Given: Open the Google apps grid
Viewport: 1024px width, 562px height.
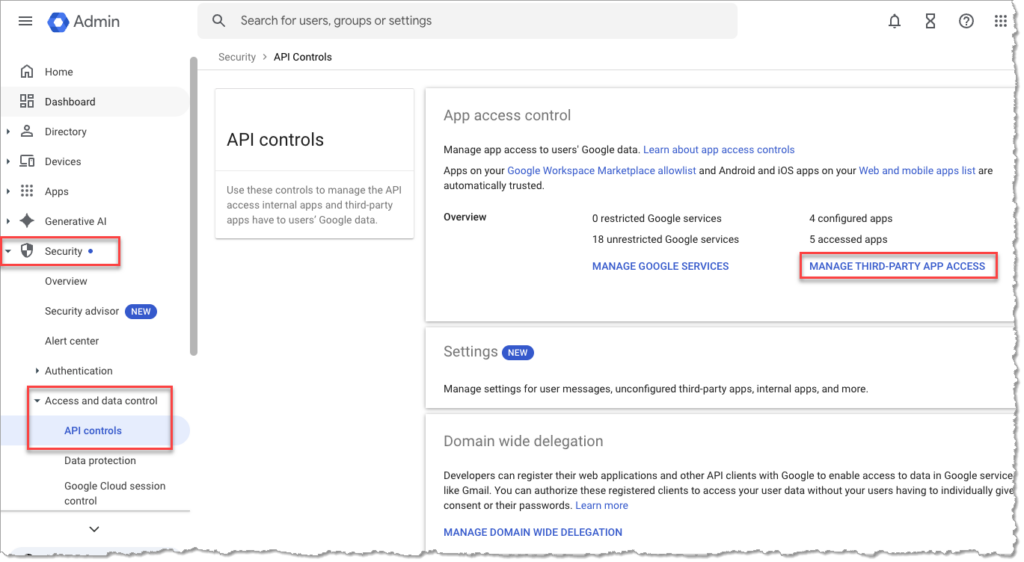Looking at the screenshot, I should point(1000,21).
